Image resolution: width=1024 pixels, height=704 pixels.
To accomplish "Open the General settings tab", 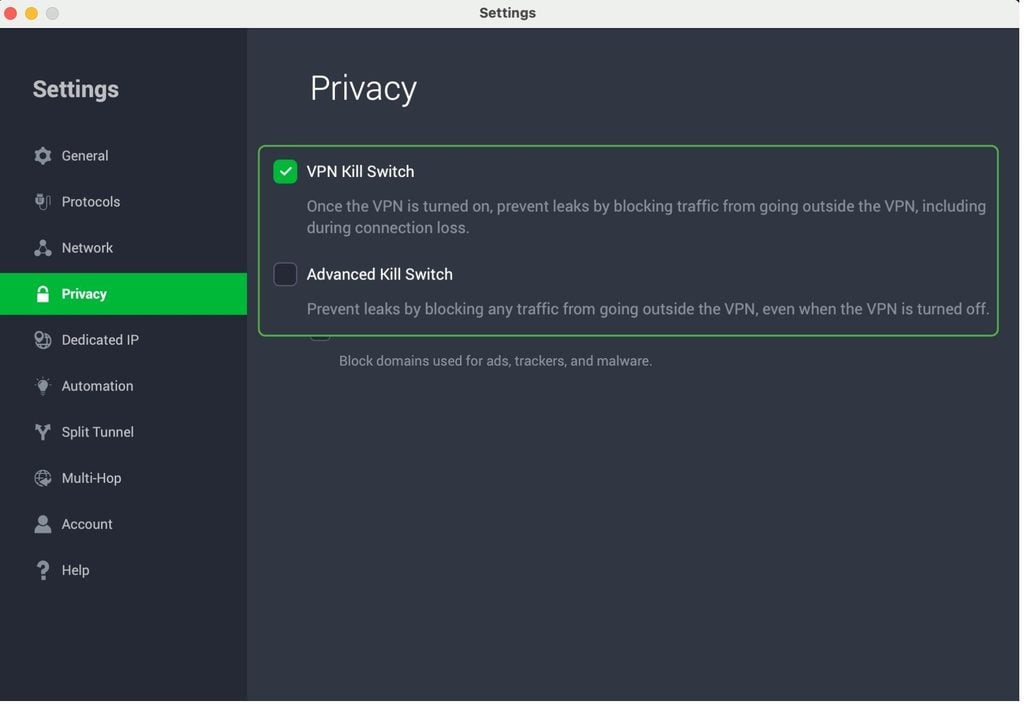I will 123,156.
